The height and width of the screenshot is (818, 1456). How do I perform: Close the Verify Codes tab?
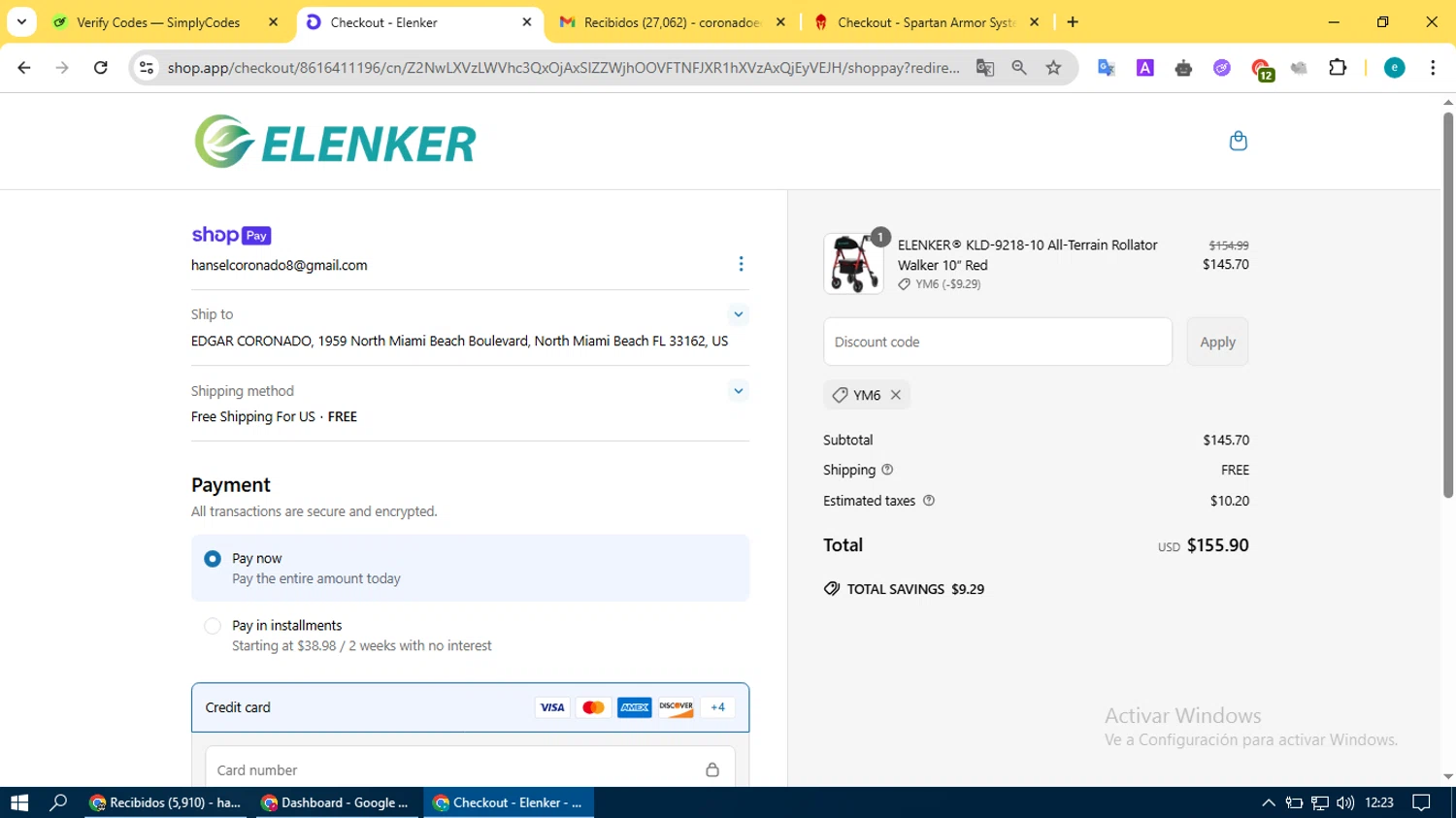(x=273, y=21)
